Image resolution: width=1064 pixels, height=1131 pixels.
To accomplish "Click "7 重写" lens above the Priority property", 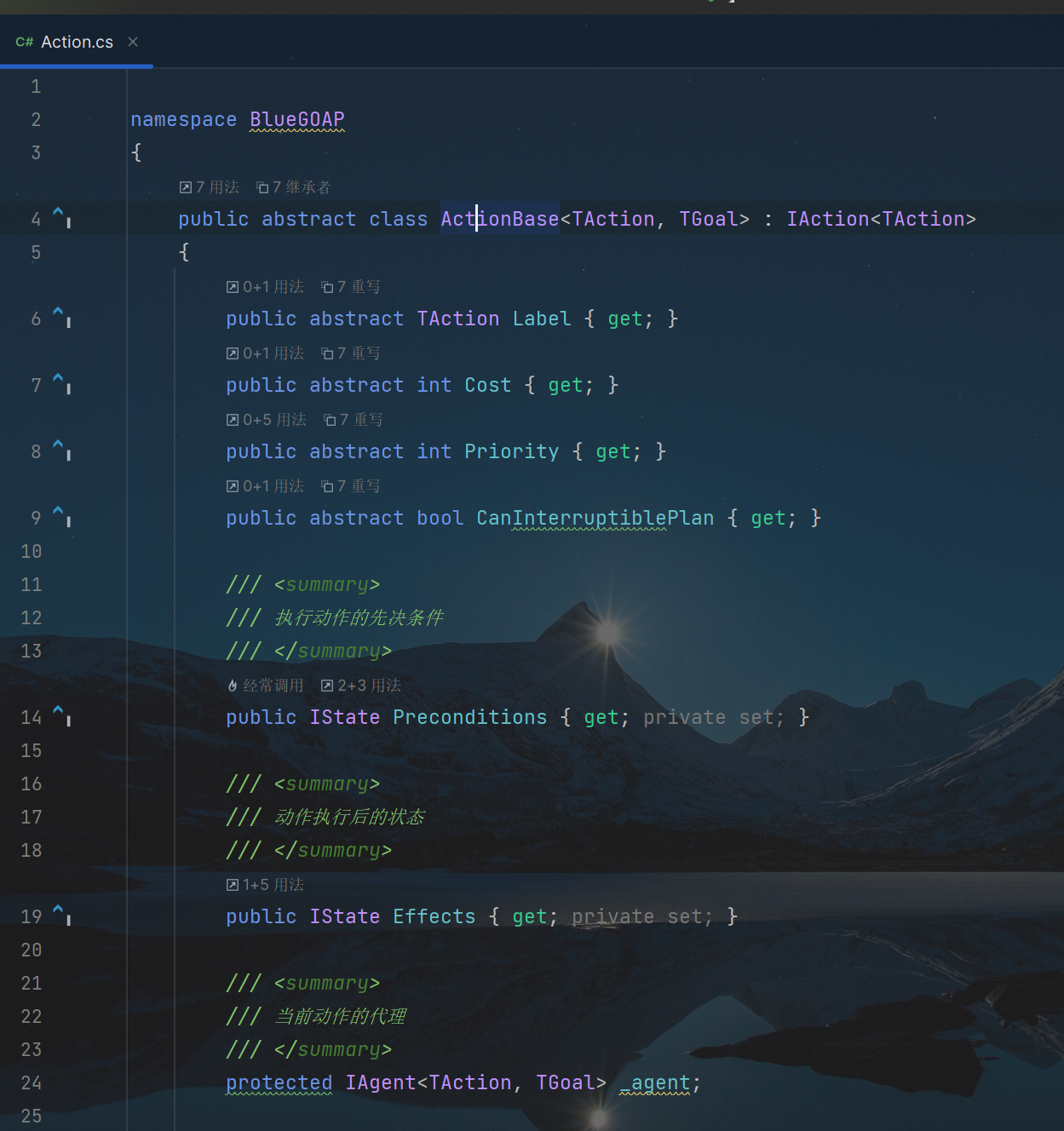I will [354, 420].
